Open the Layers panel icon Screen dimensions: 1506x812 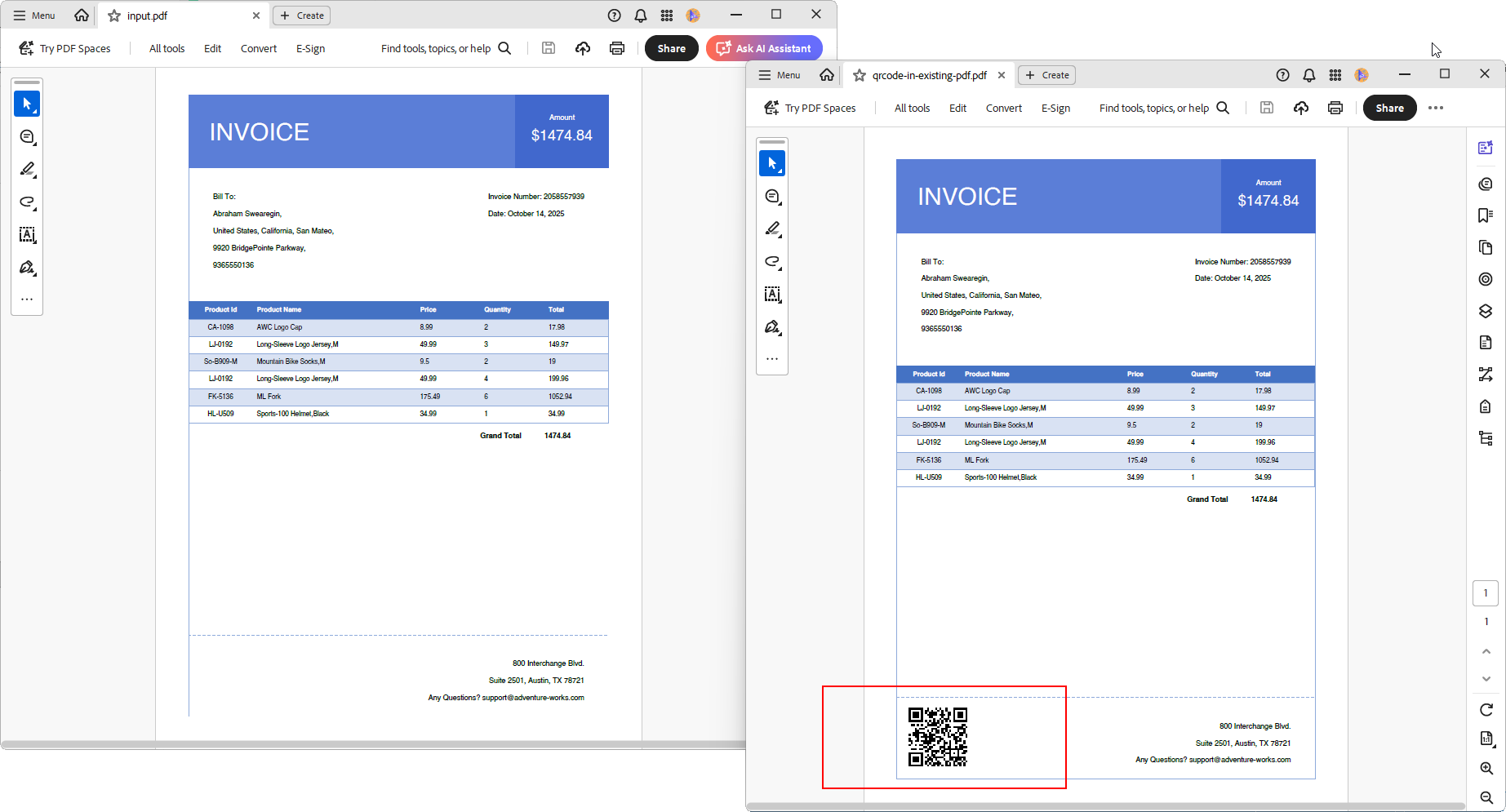pos(1486,311)
